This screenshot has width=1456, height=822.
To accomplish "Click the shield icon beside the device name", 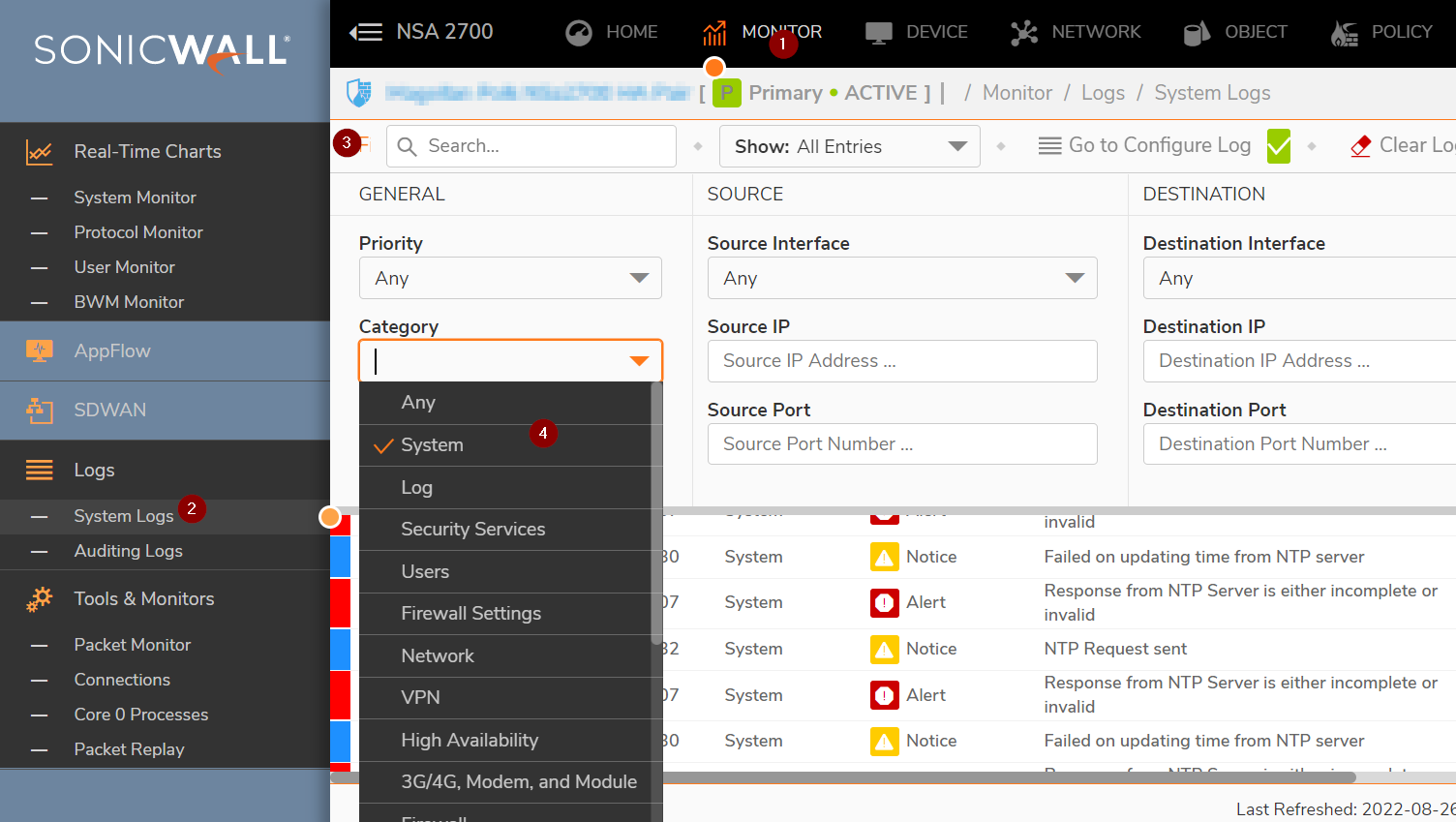I will 359,93.
